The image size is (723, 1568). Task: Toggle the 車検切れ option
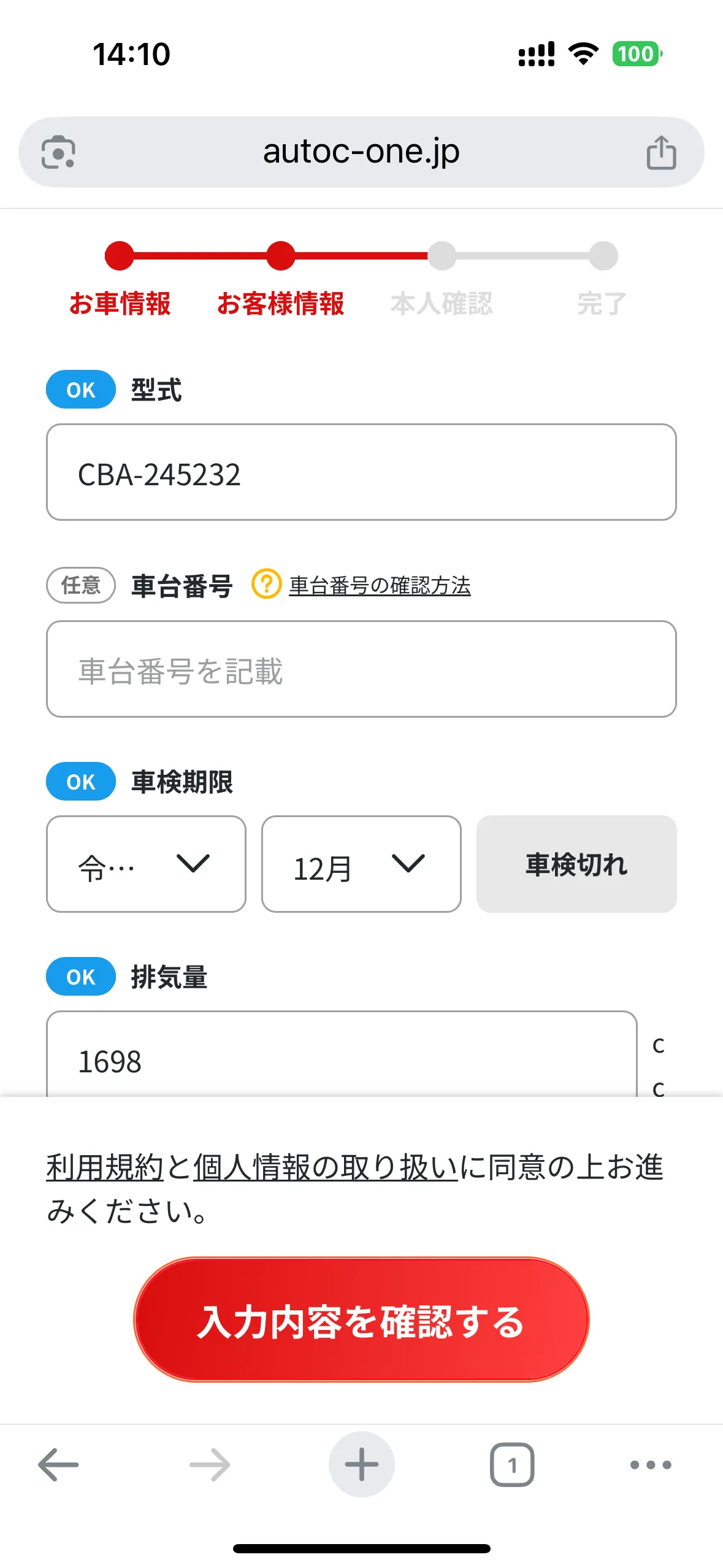click(575, 864)
